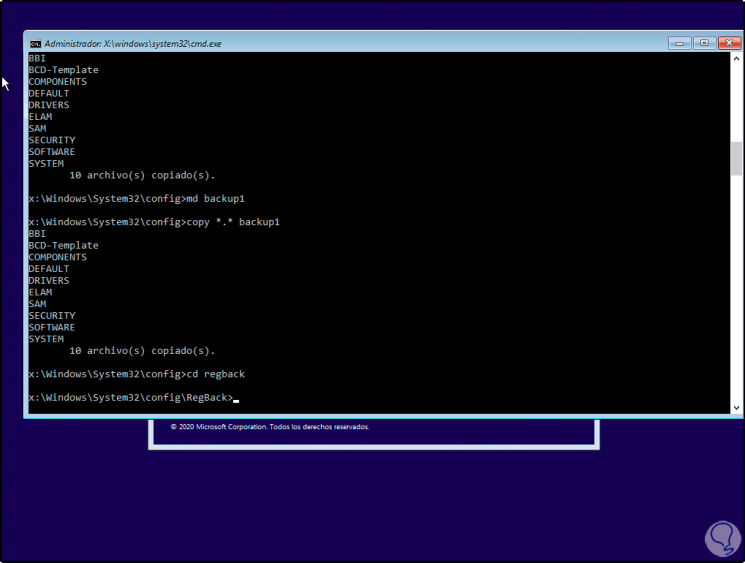Click the scrollbar up arrow in the console
The width and height of the screenshot is (745, 563).
pyautogui.click(x=736, y=59)
